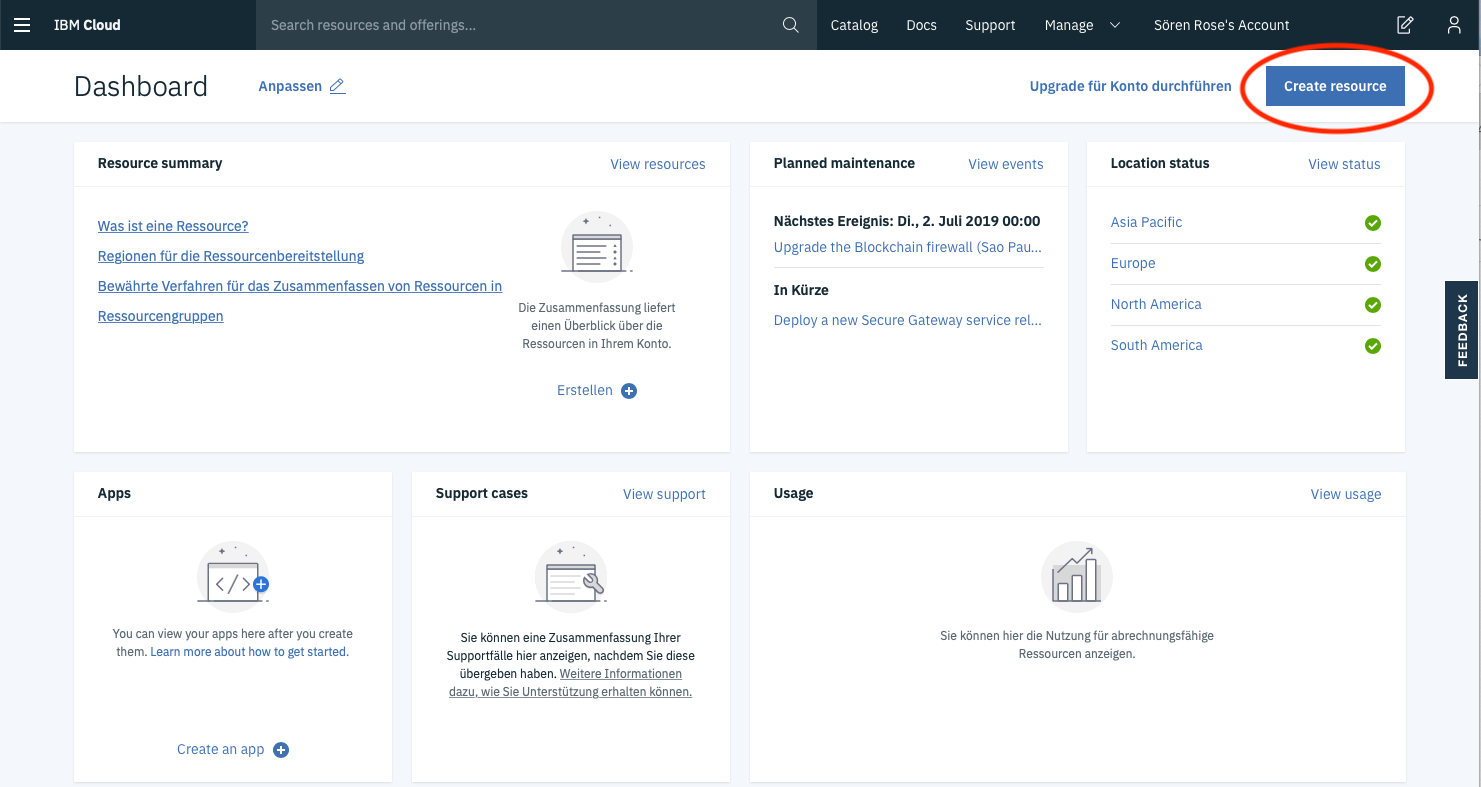Open the vertical FEEDBACK side tab
1481x787 pixels.
click(1462, 330)
